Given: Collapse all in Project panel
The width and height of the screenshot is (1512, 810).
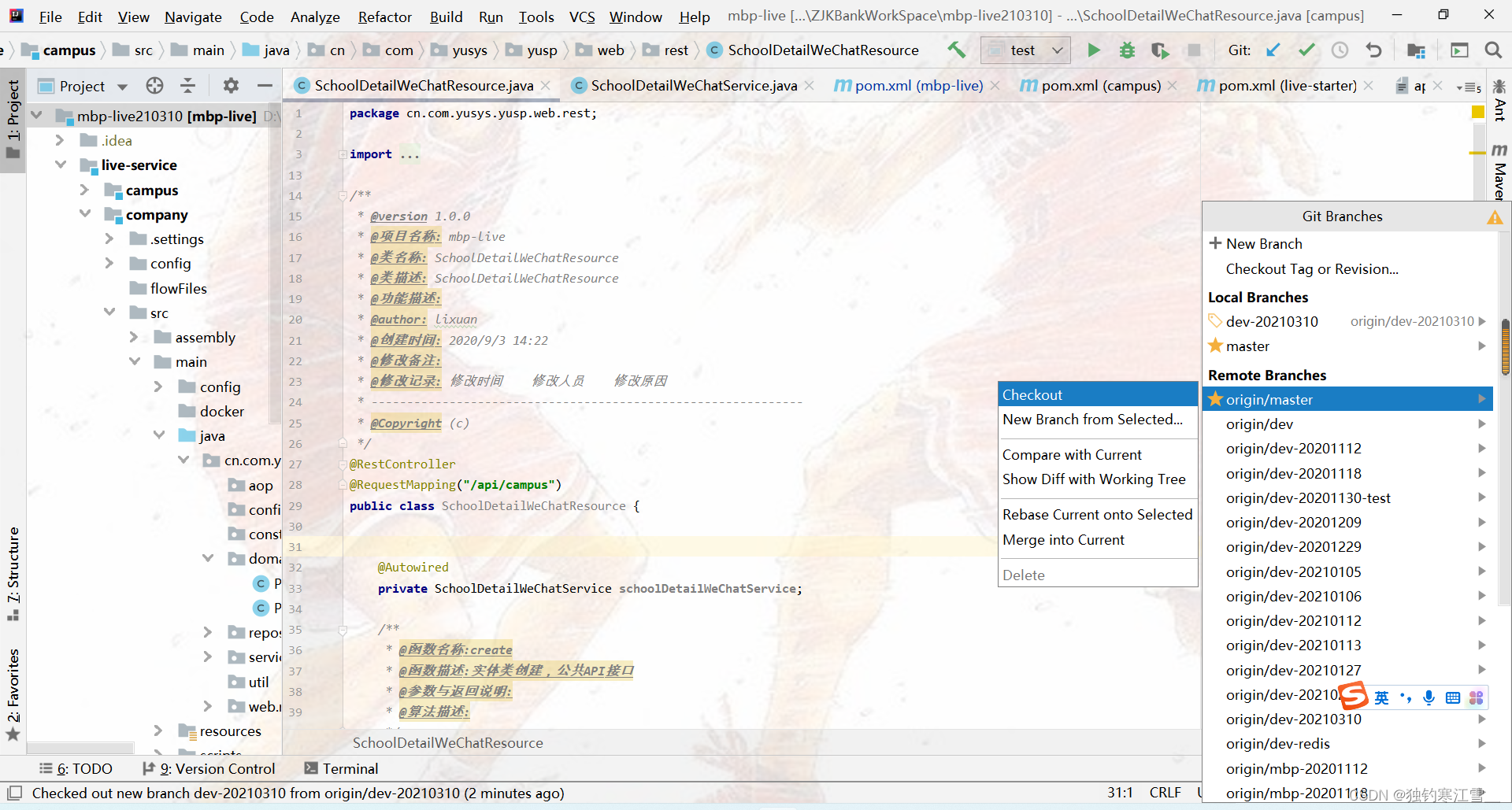Looking at the screenshot, I should click(187, 85).
